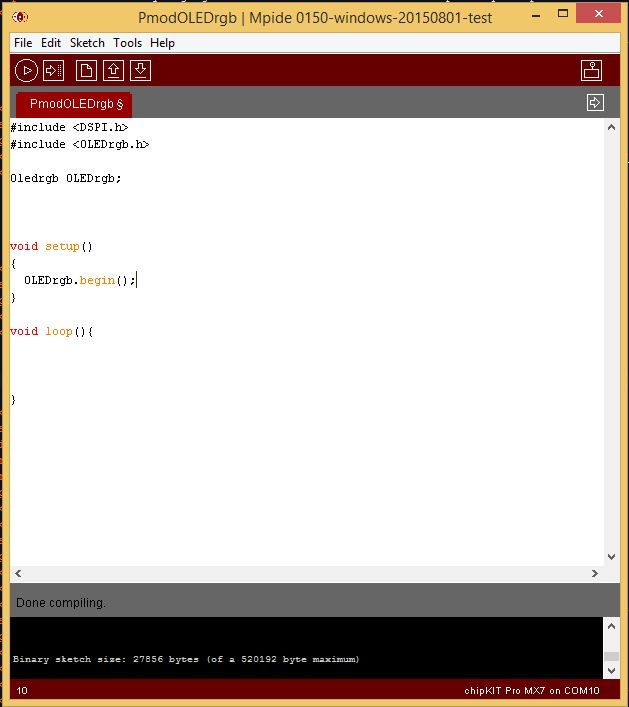Open the File menu
The image size is (629, 707).
click(23, 43)
